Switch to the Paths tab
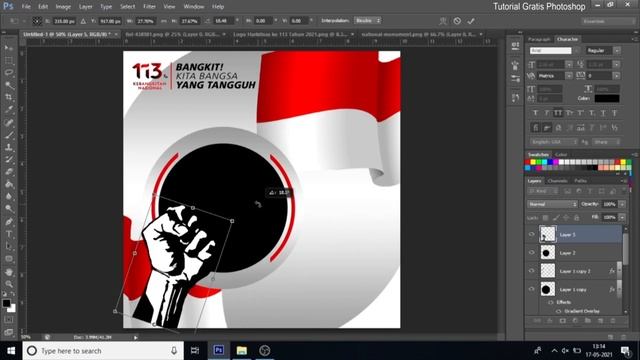Image resolution: width=640 pixels, height=360 pixels. point(580,181)
